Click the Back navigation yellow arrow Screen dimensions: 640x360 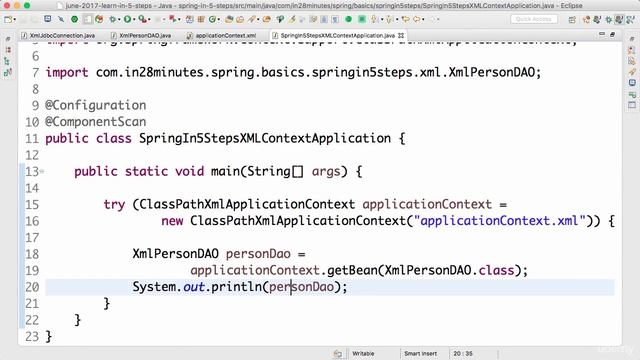tap(416, 19)
